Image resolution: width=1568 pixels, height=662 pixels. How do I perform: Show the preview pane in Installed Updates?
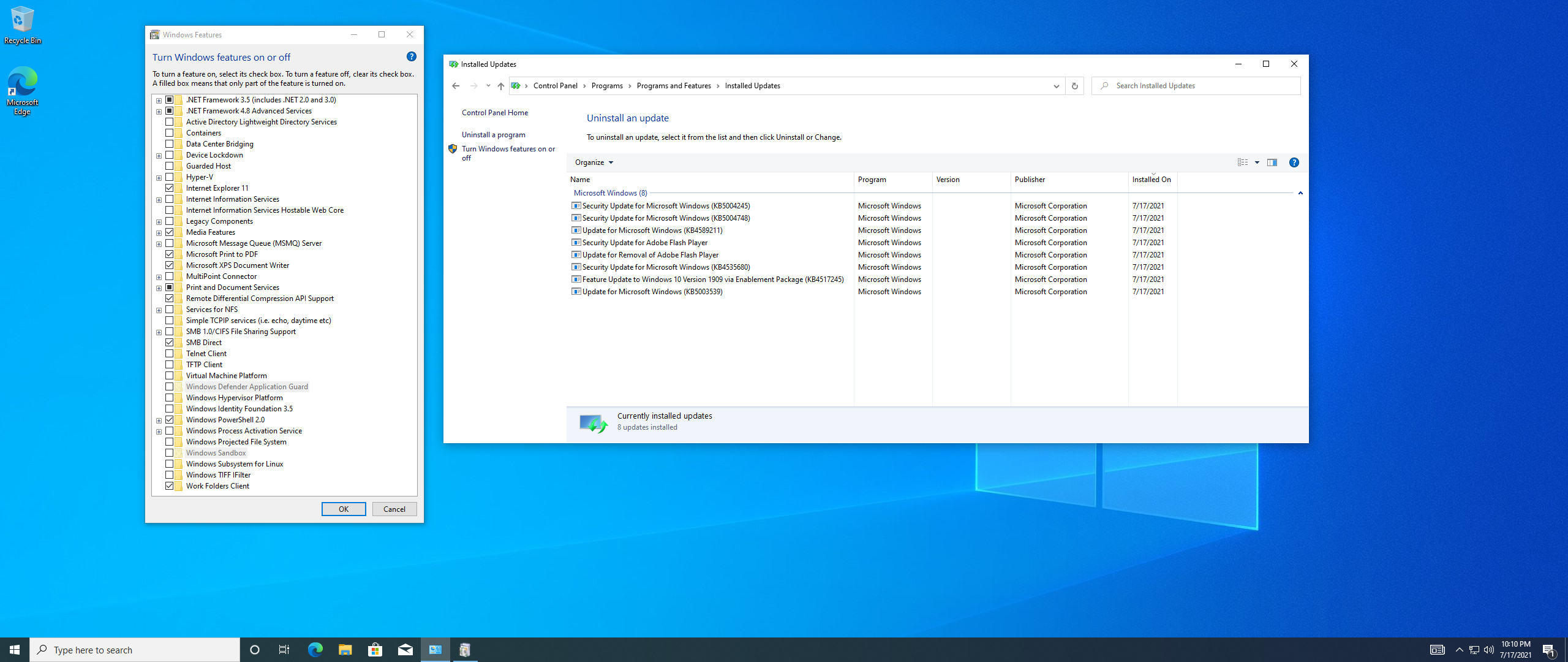(x=1272, y=162)
